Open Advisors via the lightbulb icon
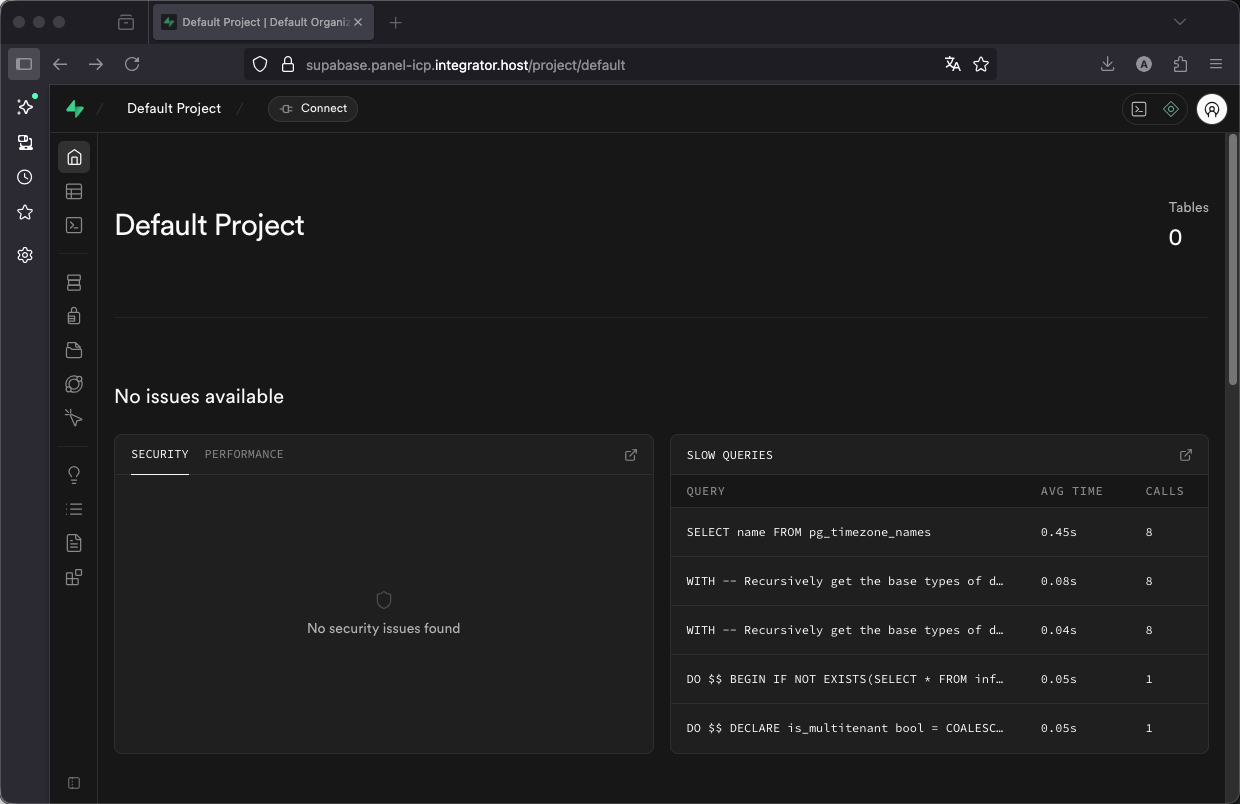Image resolution: width=1240 pixels, height=804 pixels. tap(74, 475)
